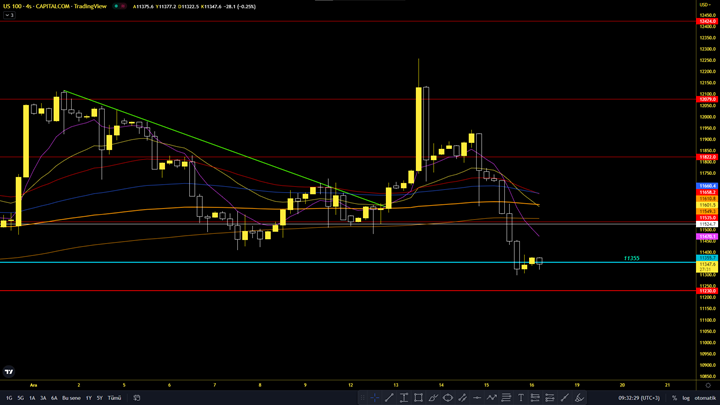This screenshot has width=720, height=405.
Task: Expand the collapsed indicators legend
Action: click(9, 16)
